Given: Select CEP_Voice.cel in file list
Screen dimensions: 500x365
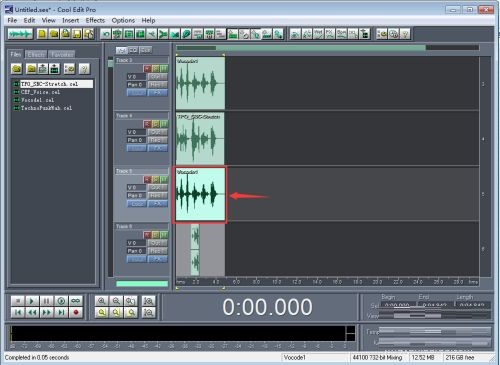Looking at the screenshot, I should coord(37,92).
